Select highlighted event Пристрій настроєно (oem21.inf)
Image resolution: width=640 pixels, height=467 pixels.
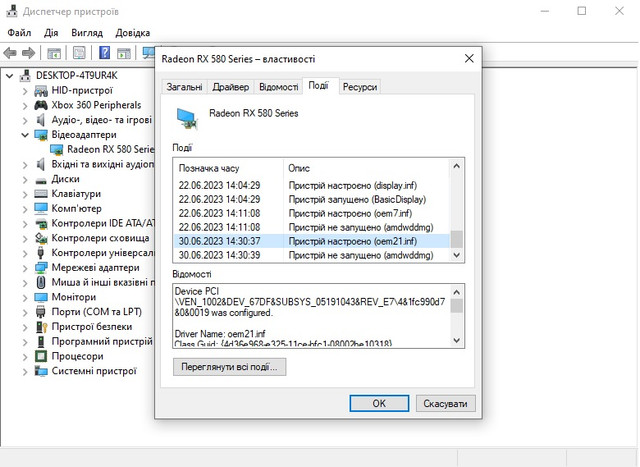pos(312,241)
